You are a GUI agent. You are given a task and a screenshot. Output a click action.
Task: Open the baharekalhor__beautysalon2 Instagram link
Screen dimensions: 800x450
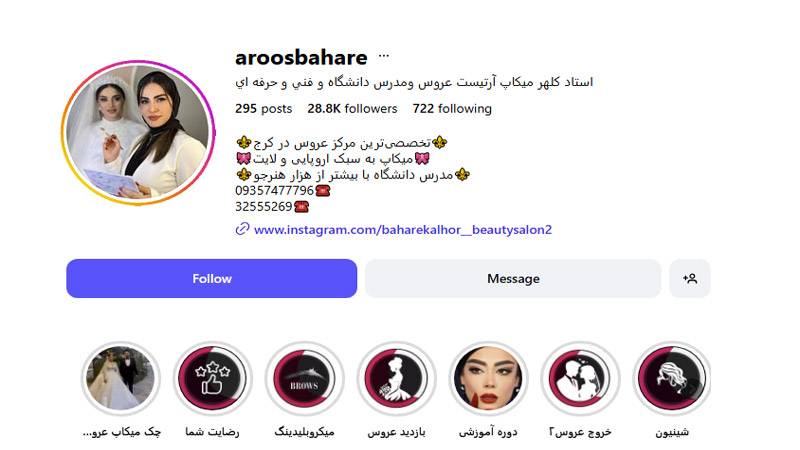403,230
